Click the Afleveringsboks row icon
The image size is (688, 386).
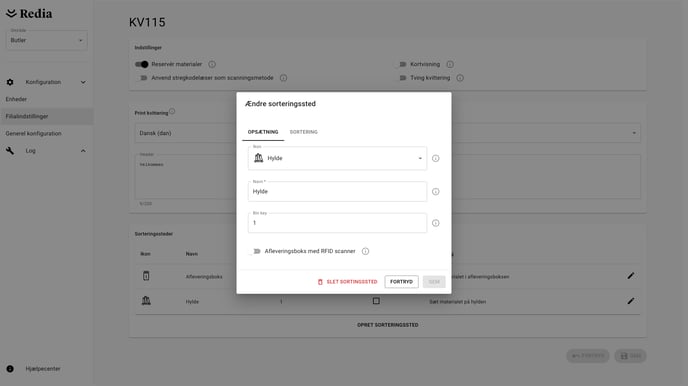(x=146, y=276)
